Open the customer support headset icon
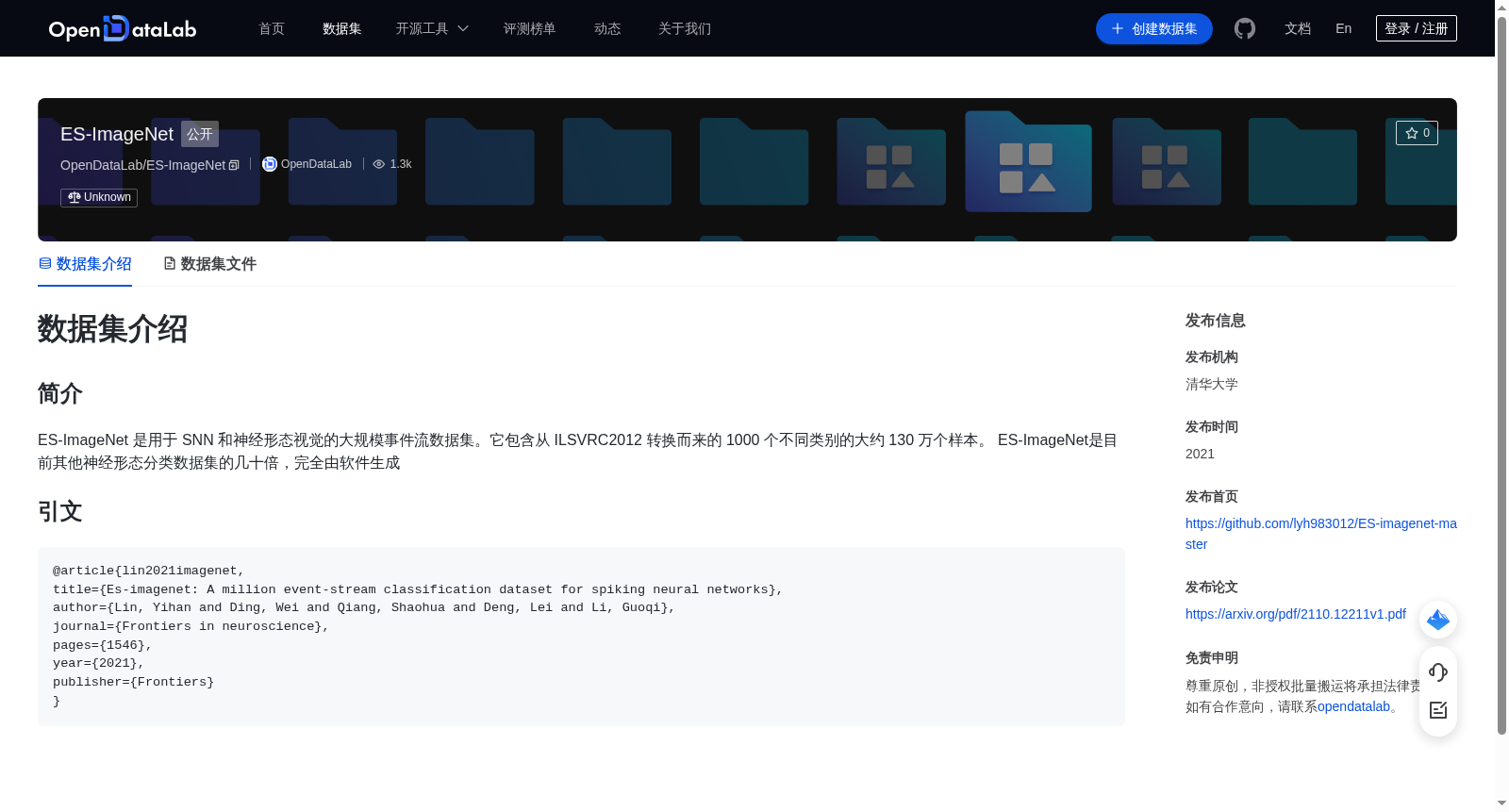 (1438, 671)
